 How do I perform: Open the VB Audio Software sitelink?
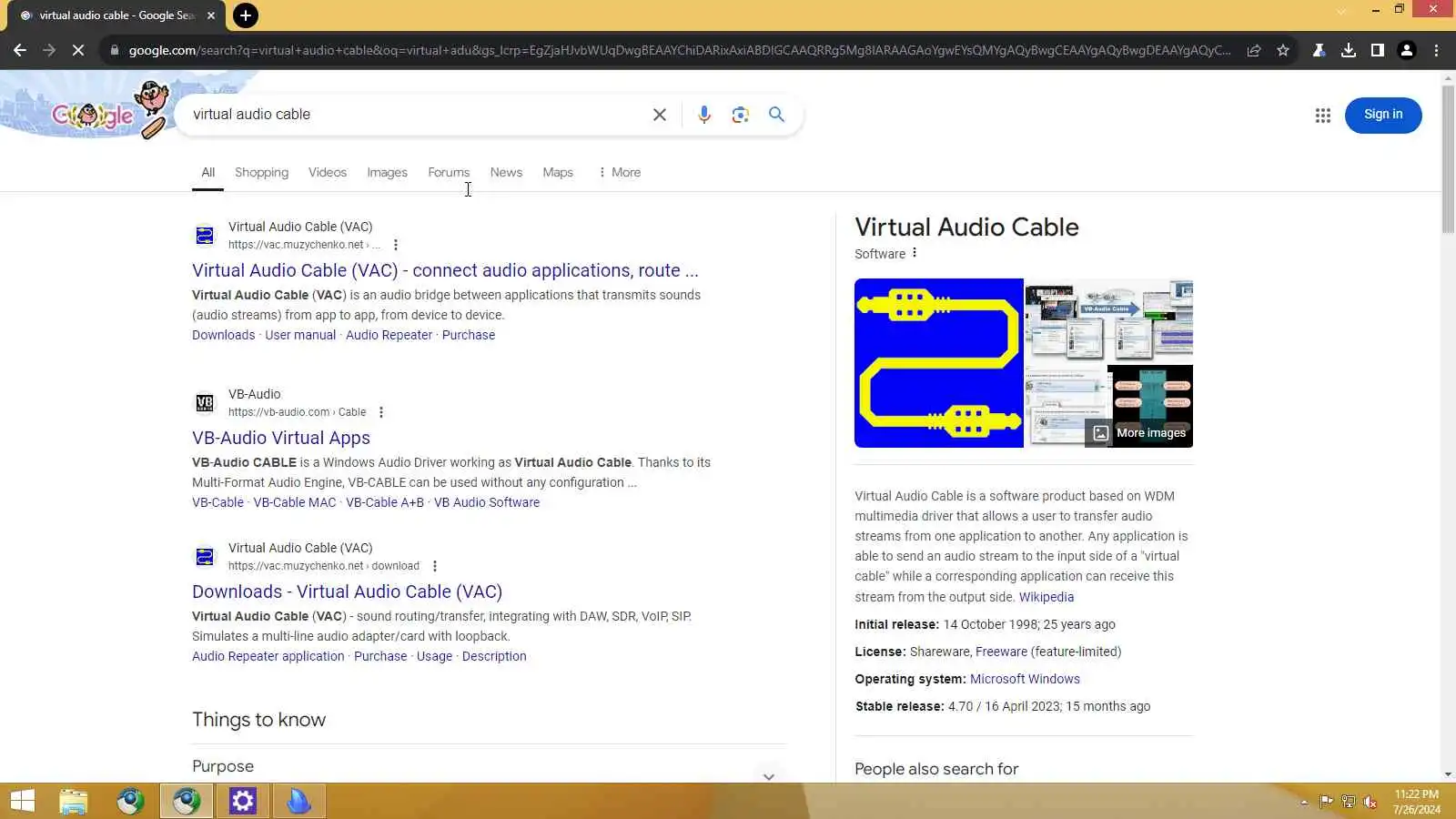487,502
